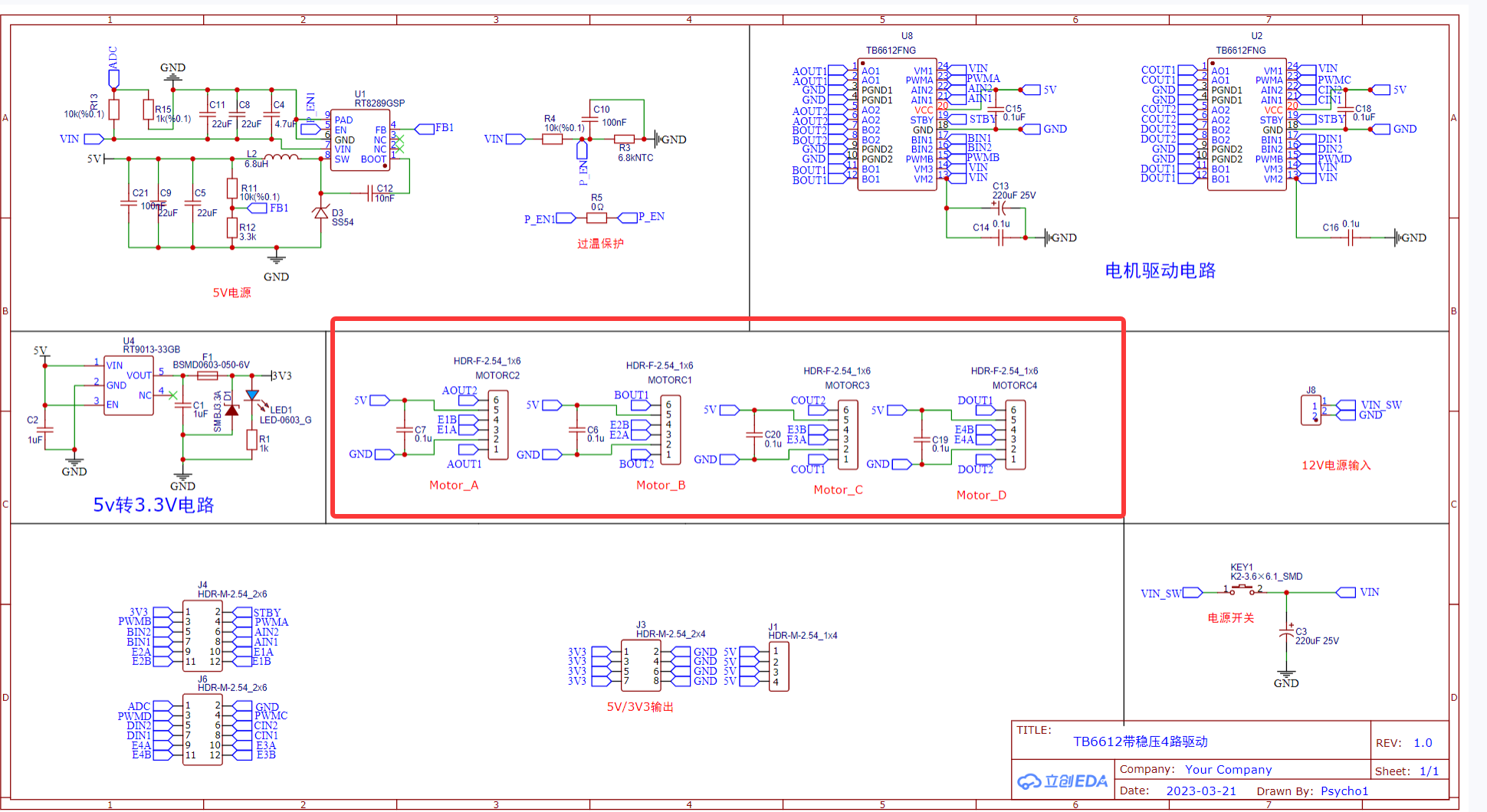Image resolution: width=1487 pixels, height=812 pixels.
Task: Click the P_EN1 port left of R5
Action: 565,218
